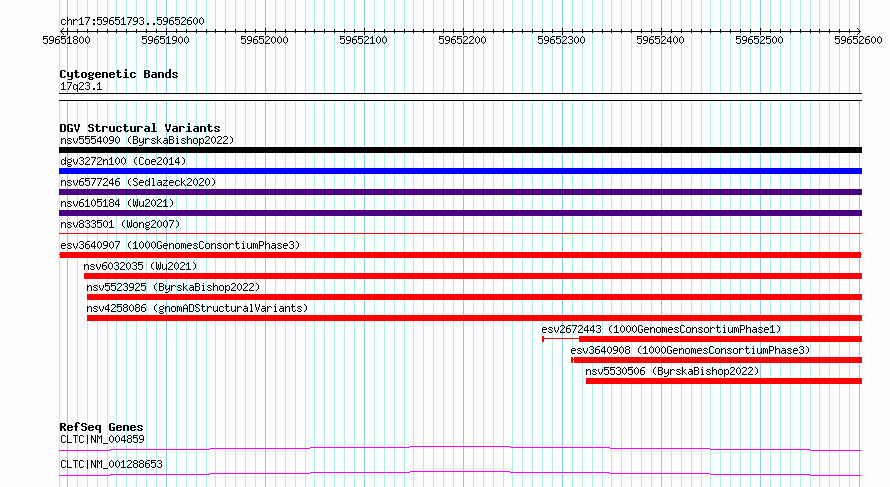Click the magenta CLTC|NM_001288653 gene line
Viewport: 890px width, 487px height.
click(460, 473)
